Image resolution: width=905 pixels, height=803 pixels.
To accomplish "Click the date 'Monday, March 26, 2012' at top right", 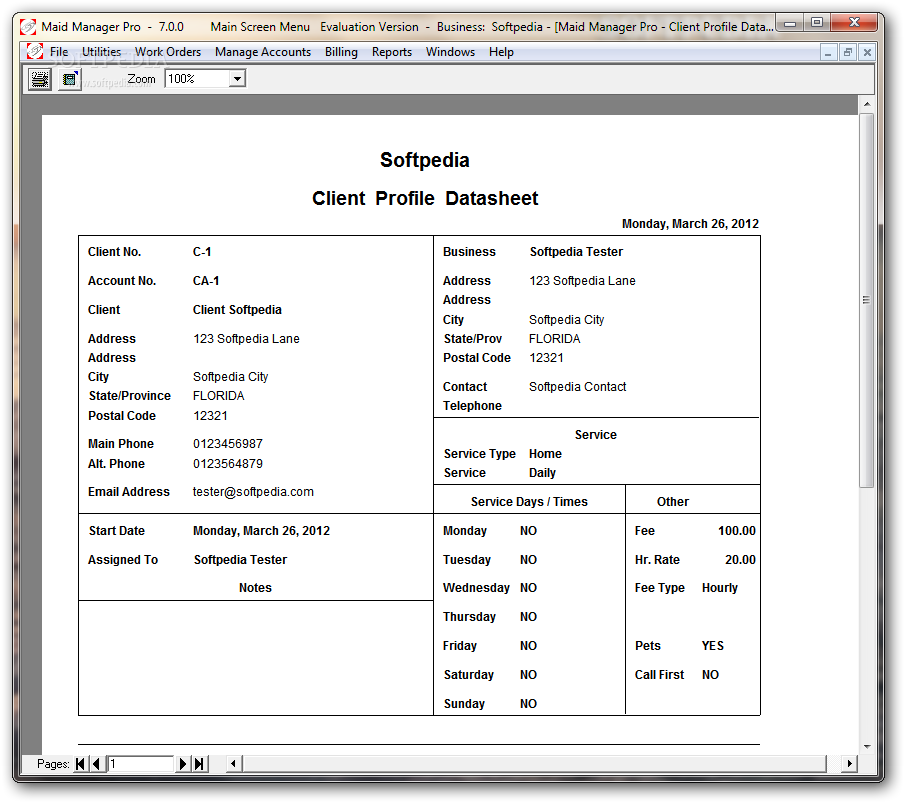I will pyautogui.click(x=690, y=224).
